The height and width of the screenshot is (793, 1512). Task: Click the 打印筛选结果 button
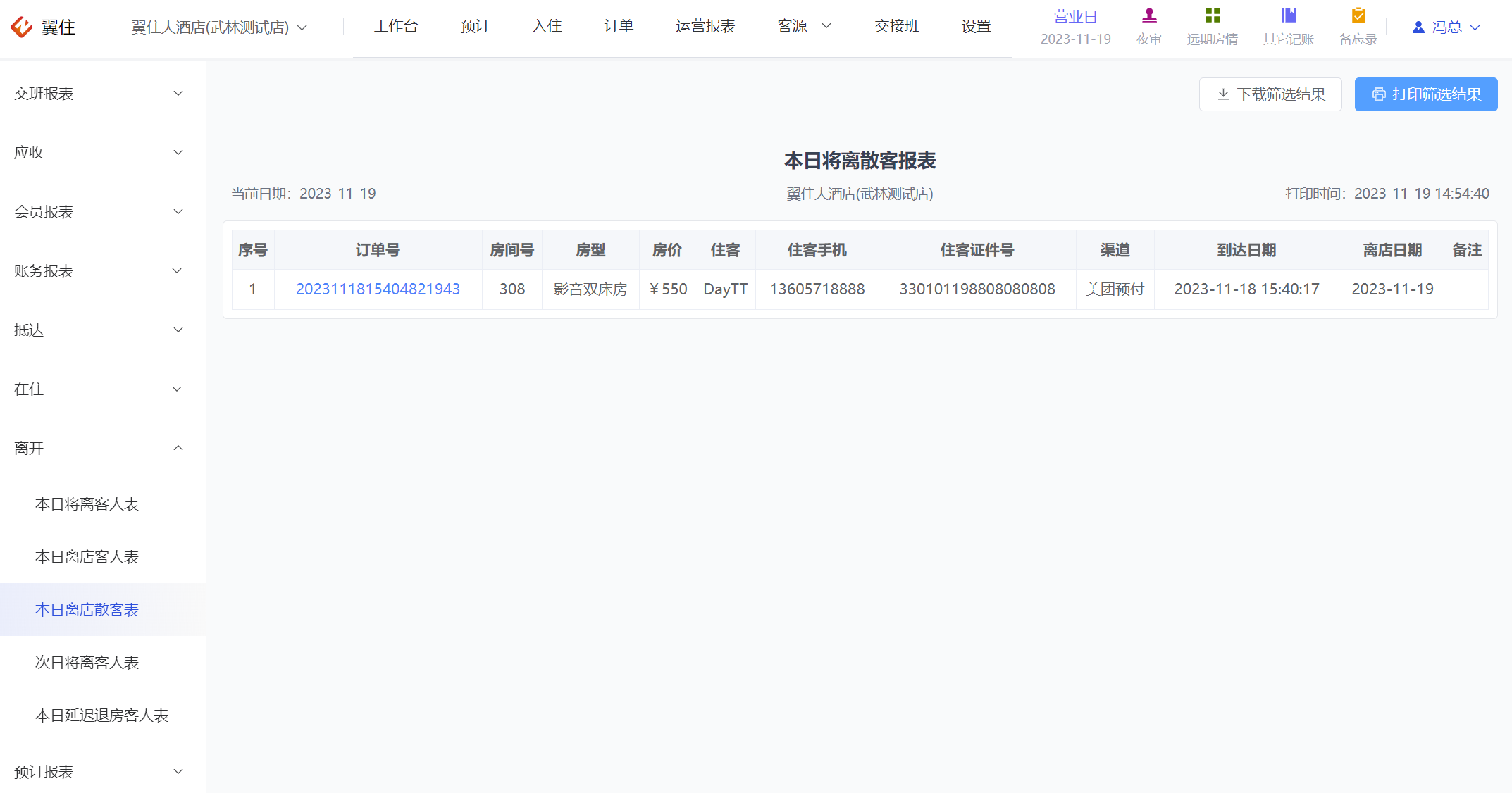click(1426, 94)
